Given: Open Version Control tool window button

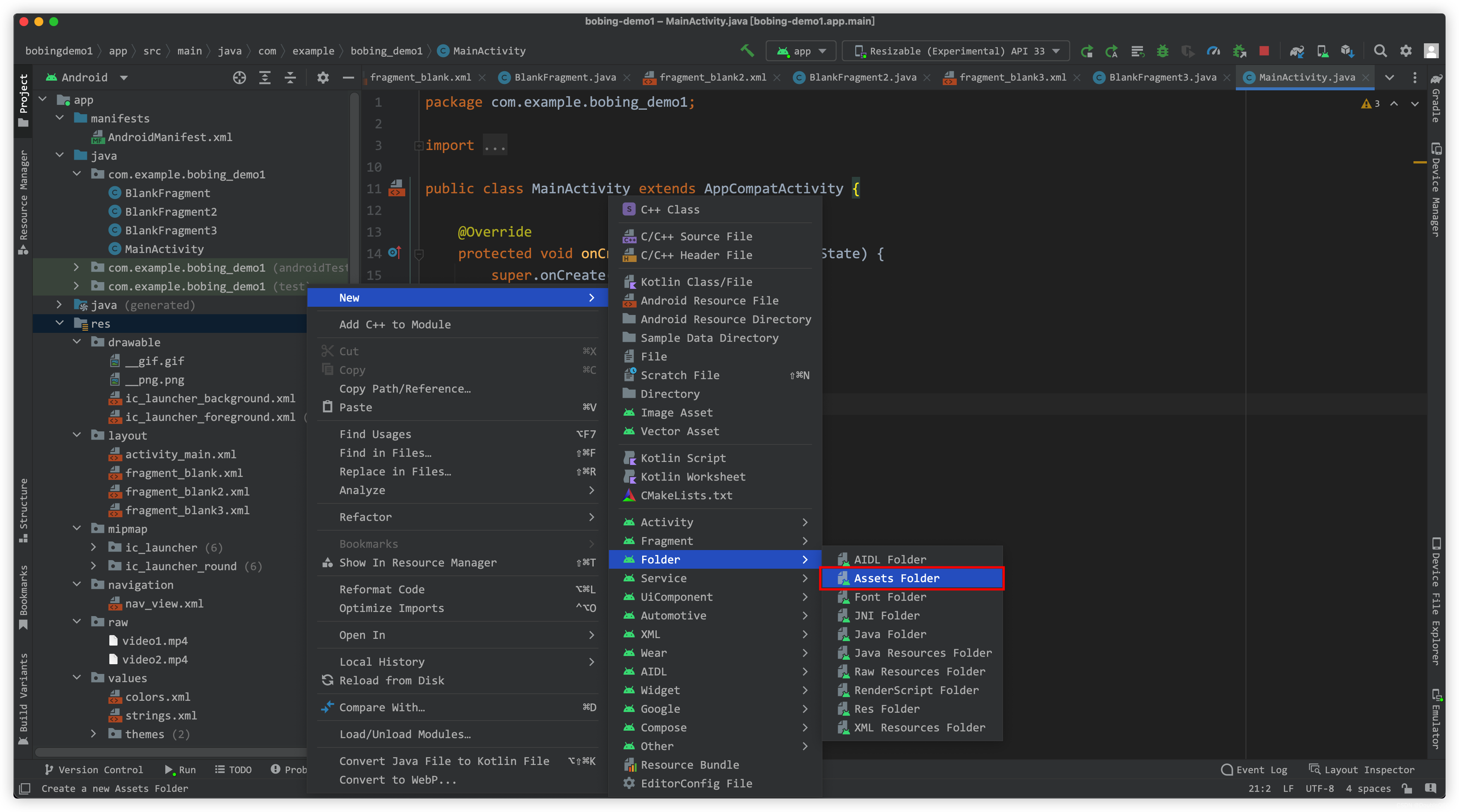Looking at the screenshot, I should point(94,769).
